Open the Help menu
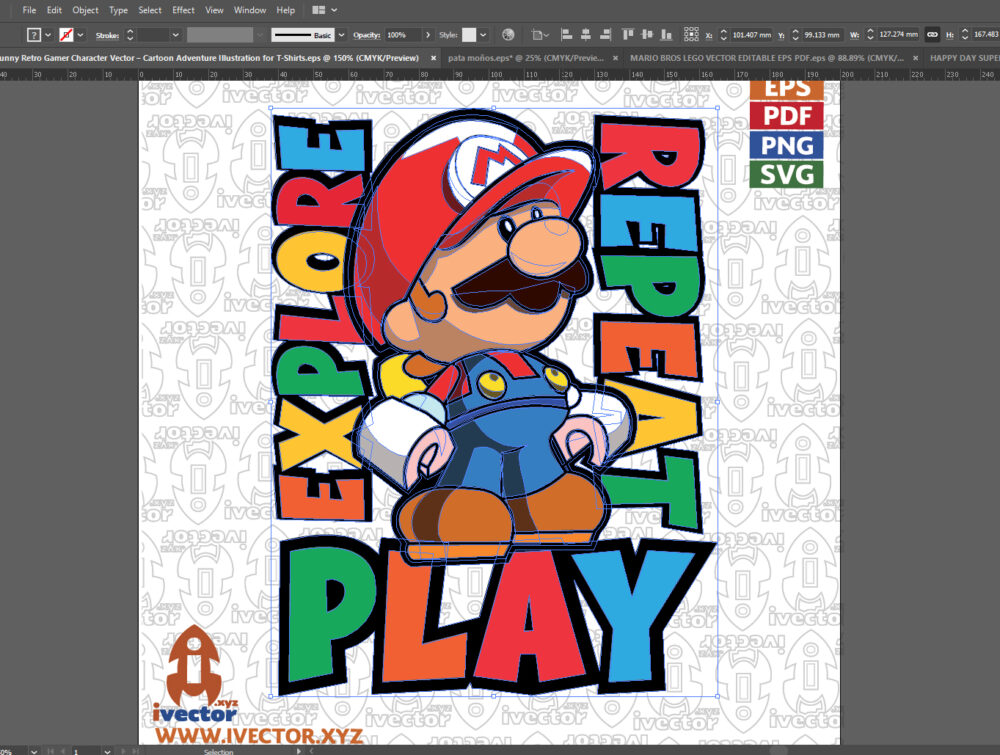1000x755 pixels. tap(286, 10)
